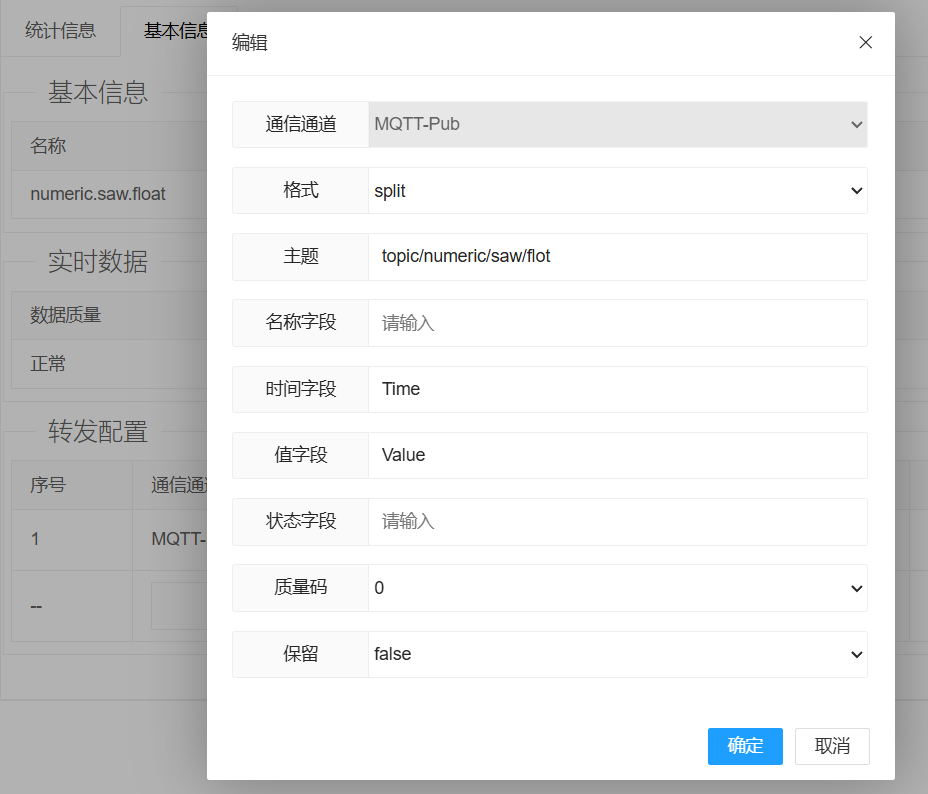This screenshot has height=794, width=928.
Task: Select the 基本信息 tab
Action: 172,31
